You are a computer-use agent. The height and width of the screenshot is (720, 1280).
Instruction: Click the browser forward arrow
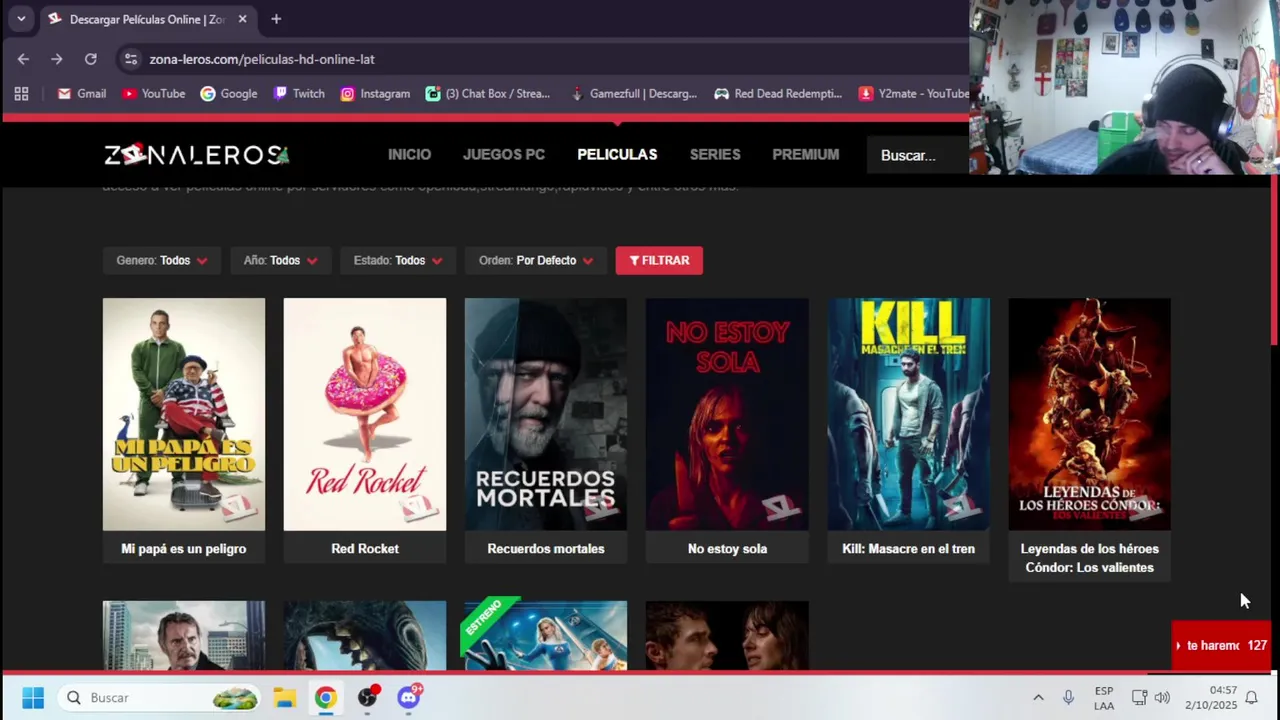(56, 59)
